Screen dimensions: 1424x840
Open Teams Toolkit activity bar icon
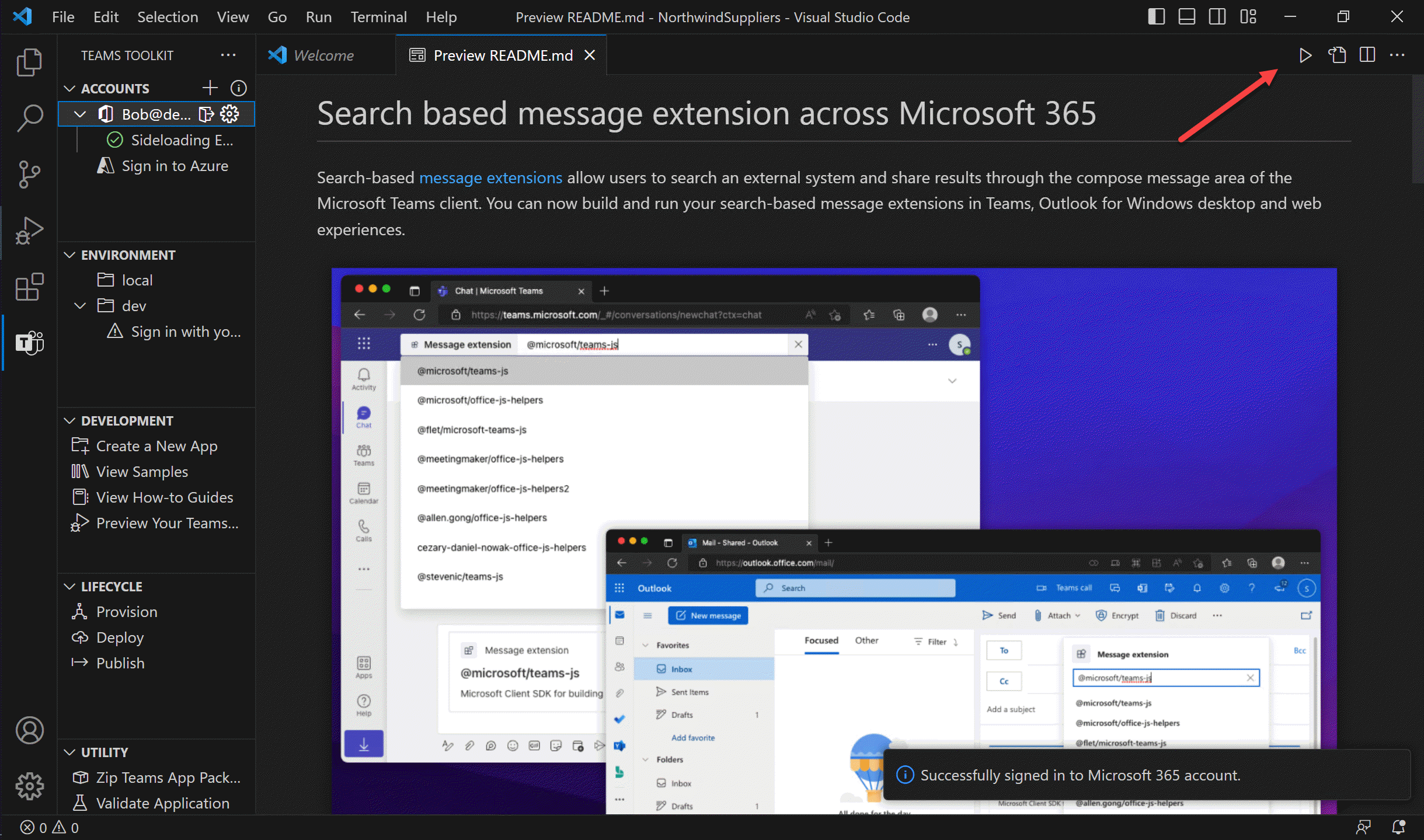coord(29,342)
